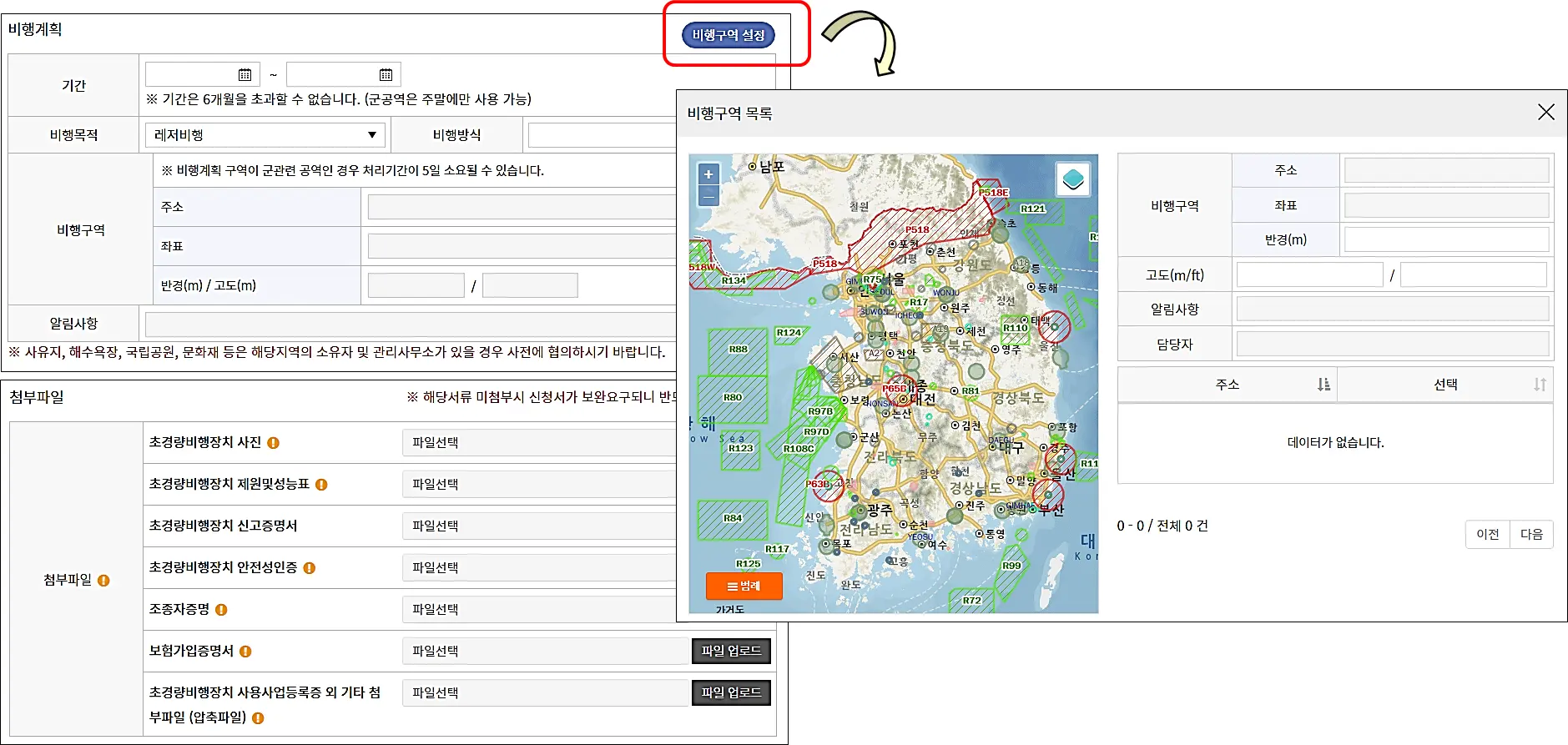Screen dimensions: 1568x745
Task: Click the 반경(m) field in 비행계획 form
Action: point(416,285)
